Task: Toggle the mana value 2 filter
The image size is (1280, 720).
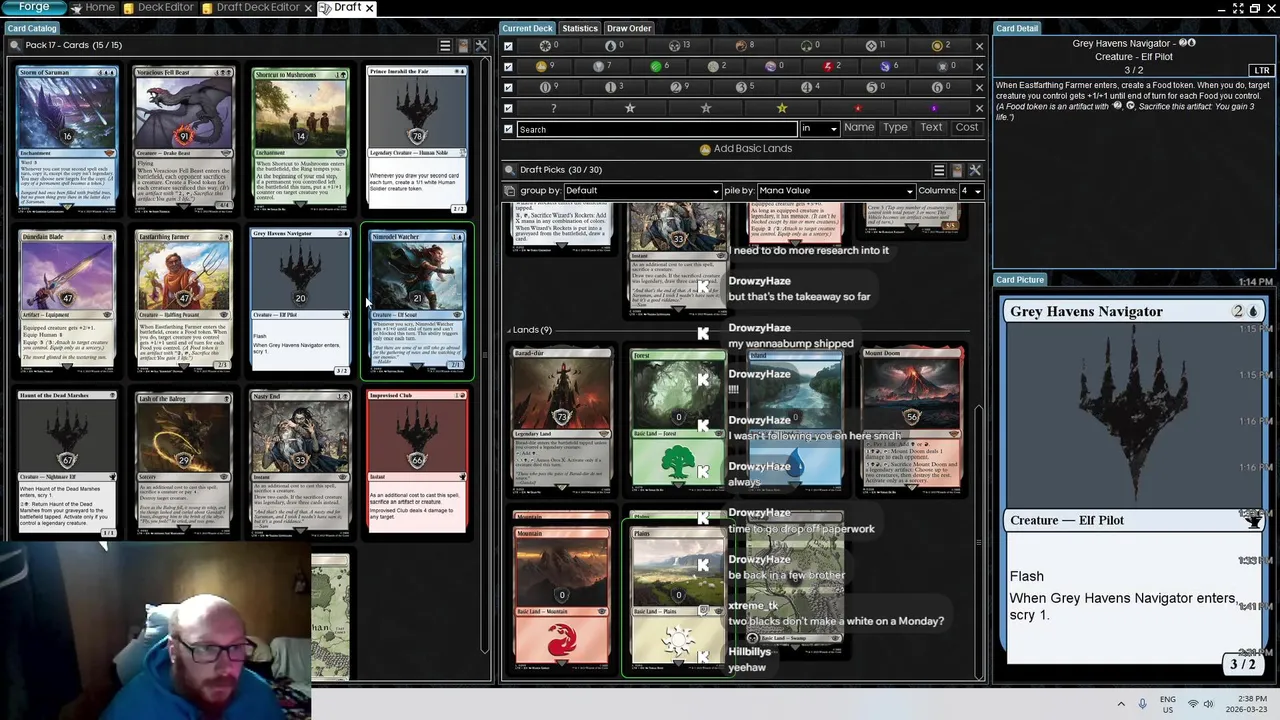Action: 679,88
